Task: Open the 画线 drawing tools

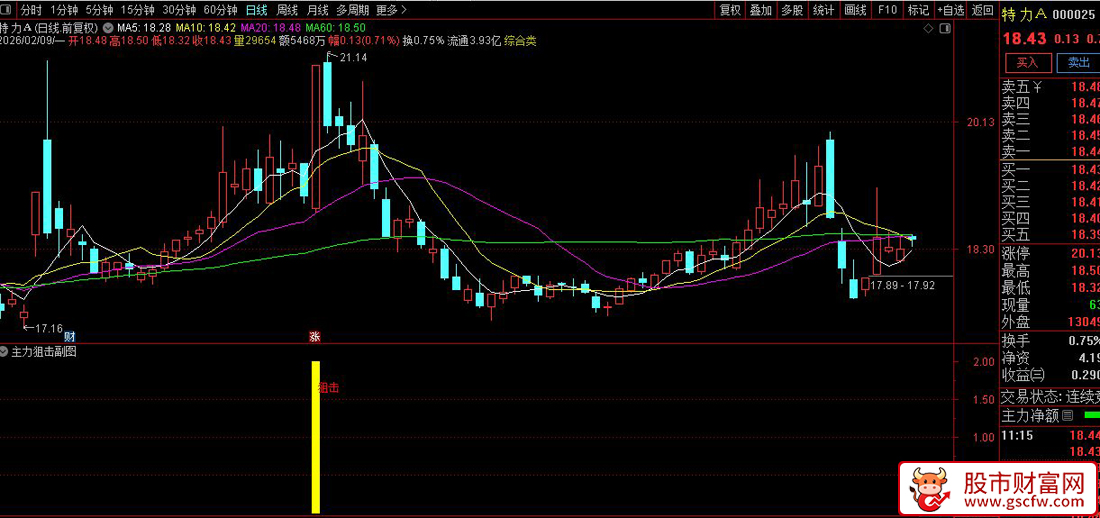Action: tap(855, 10)
